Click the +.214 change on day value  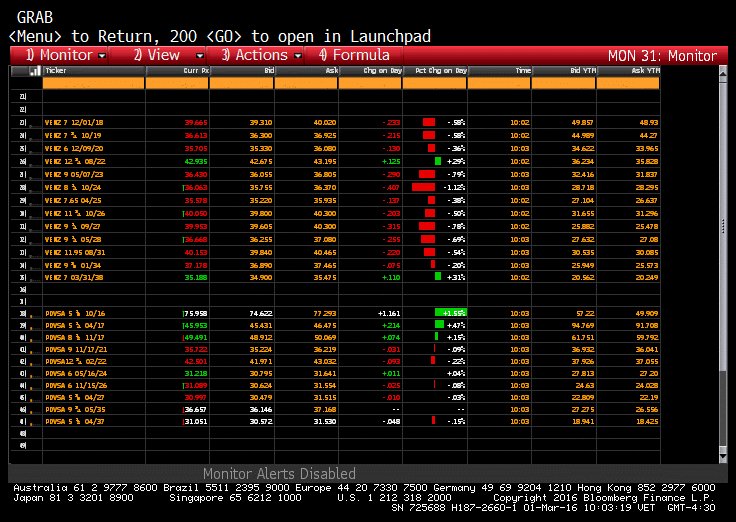391,325
